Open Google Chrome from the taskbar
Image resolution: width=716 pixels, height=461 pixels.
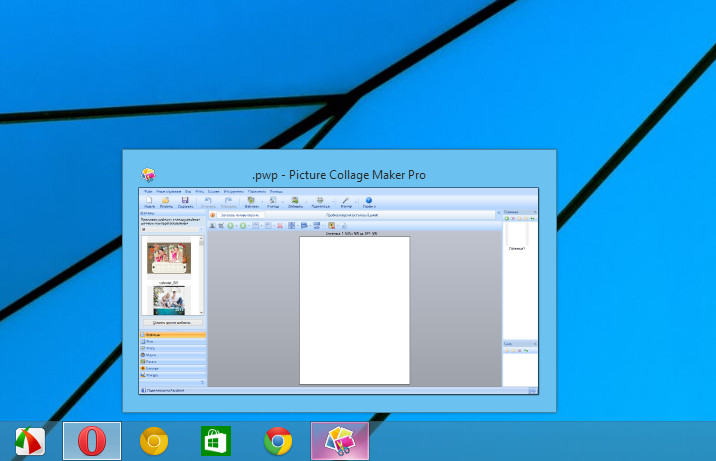click(278, 441)
